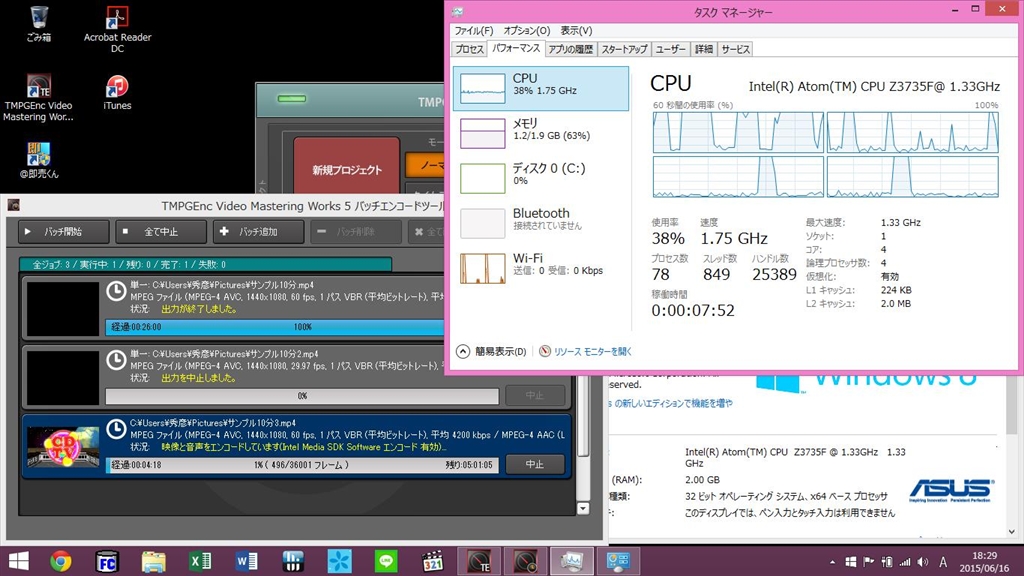1024x576 pixels.
Task: Select the メモリ performance item
Action: pyautogui.click(x=541, y=133)
